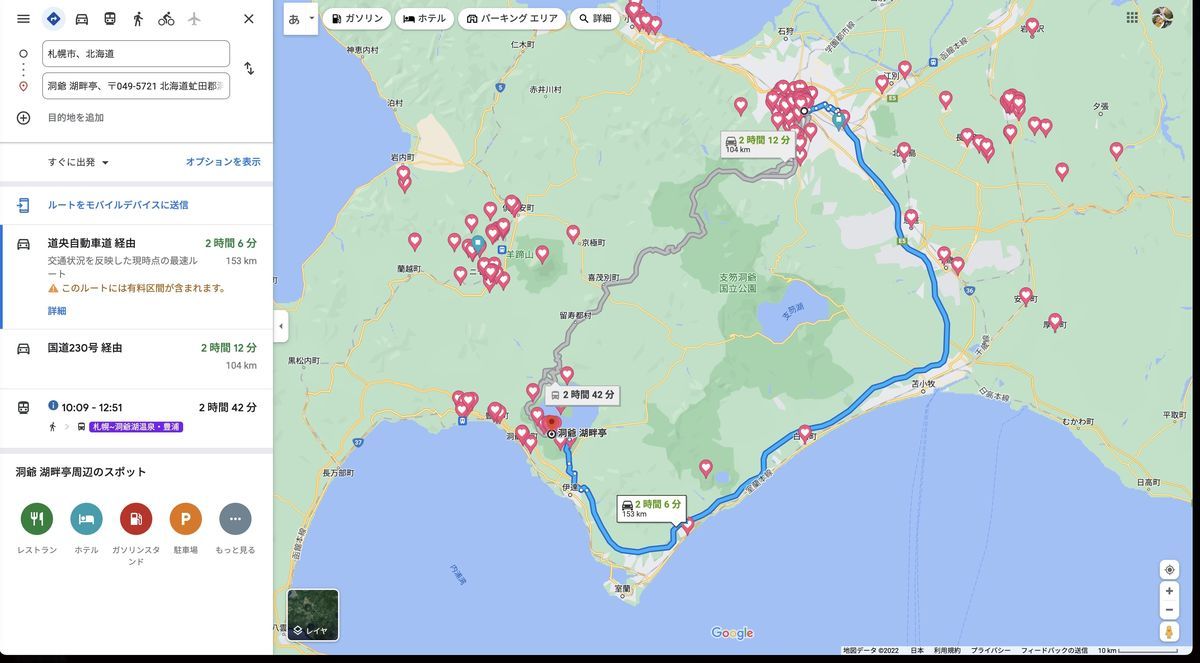Search nearby ホテル hotels round icon
The height and width of the screenshot is (663, 1200).
tap(86, 519)
